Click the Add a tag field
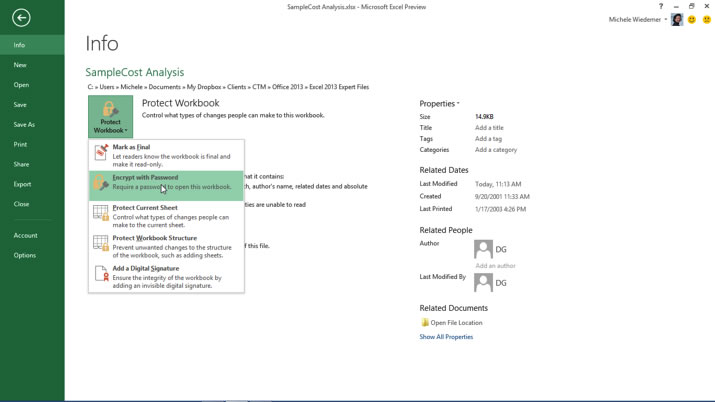The width and height of the screenshot is (715, 402). (x=488, y=139)
